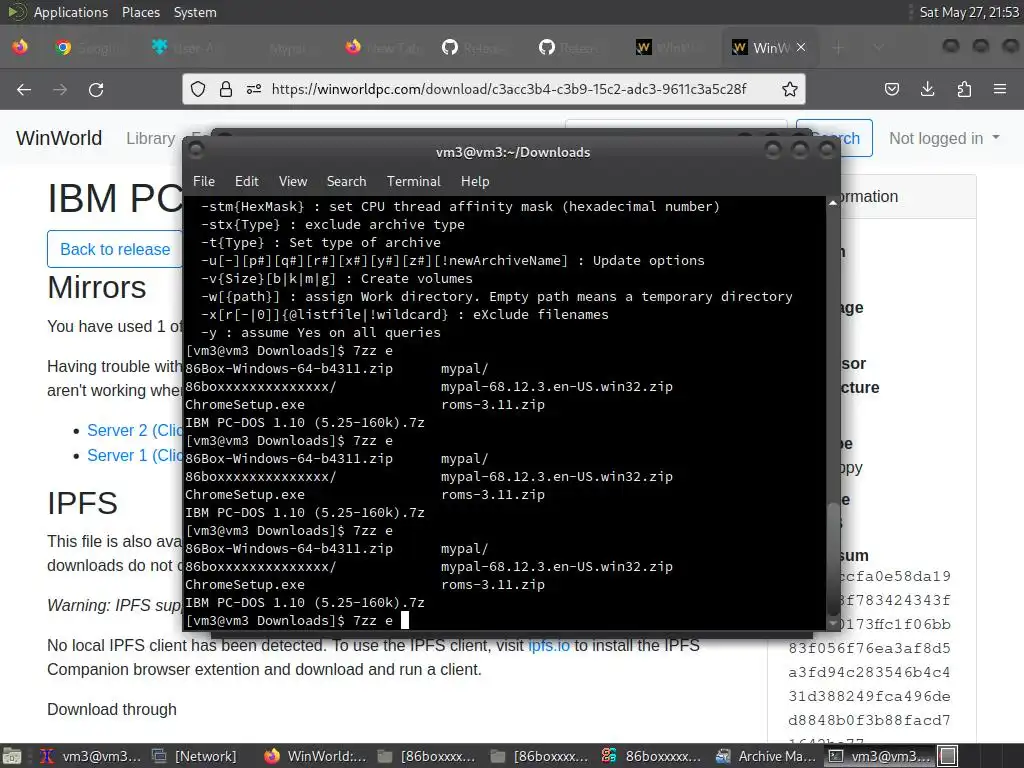Open the ipfs.io link
Image resolution: width=1024 pixels, height=768 pixels.
[549, 646]
